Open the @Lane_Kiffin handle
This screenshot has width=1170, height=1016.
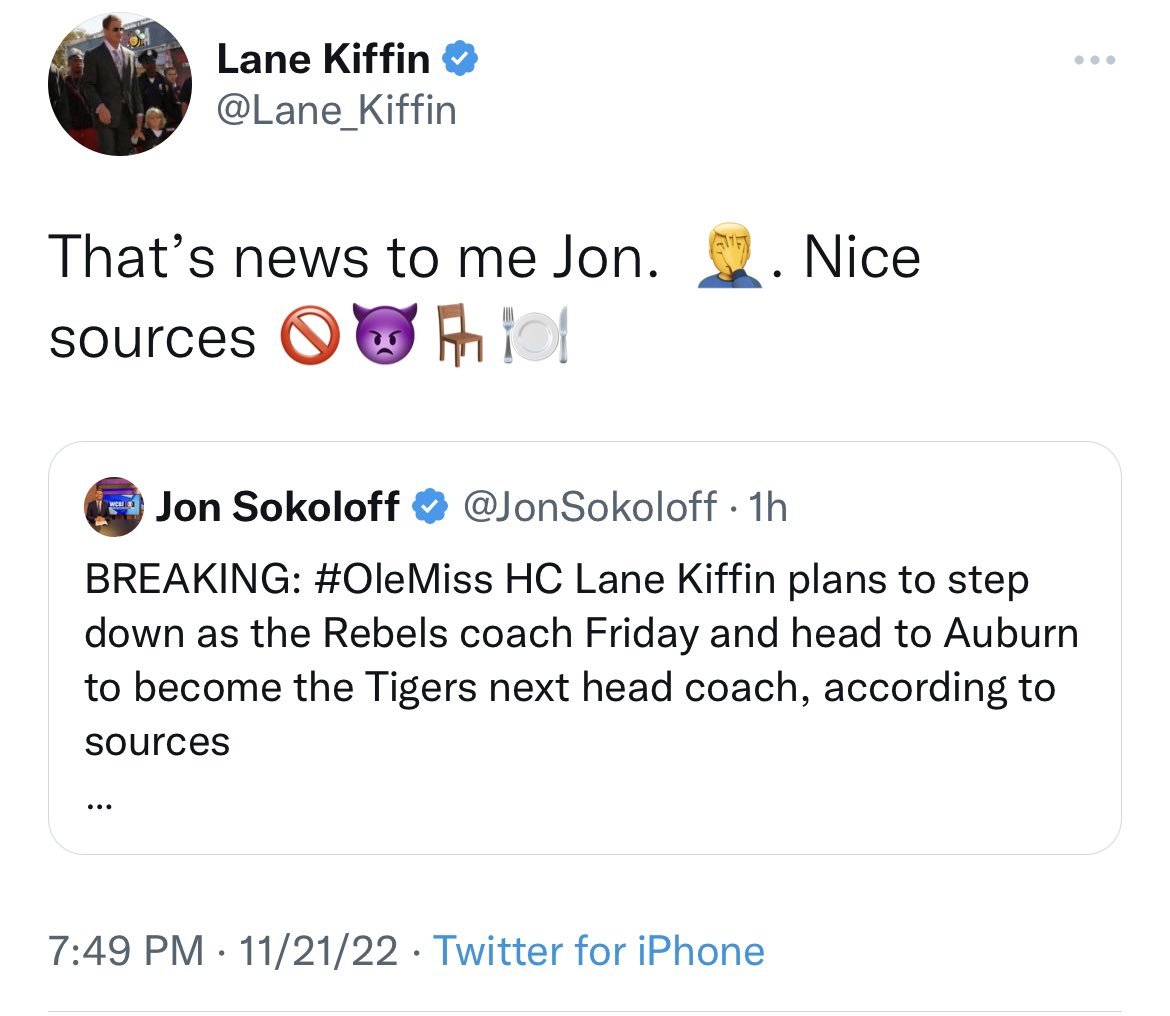point(337,110)
